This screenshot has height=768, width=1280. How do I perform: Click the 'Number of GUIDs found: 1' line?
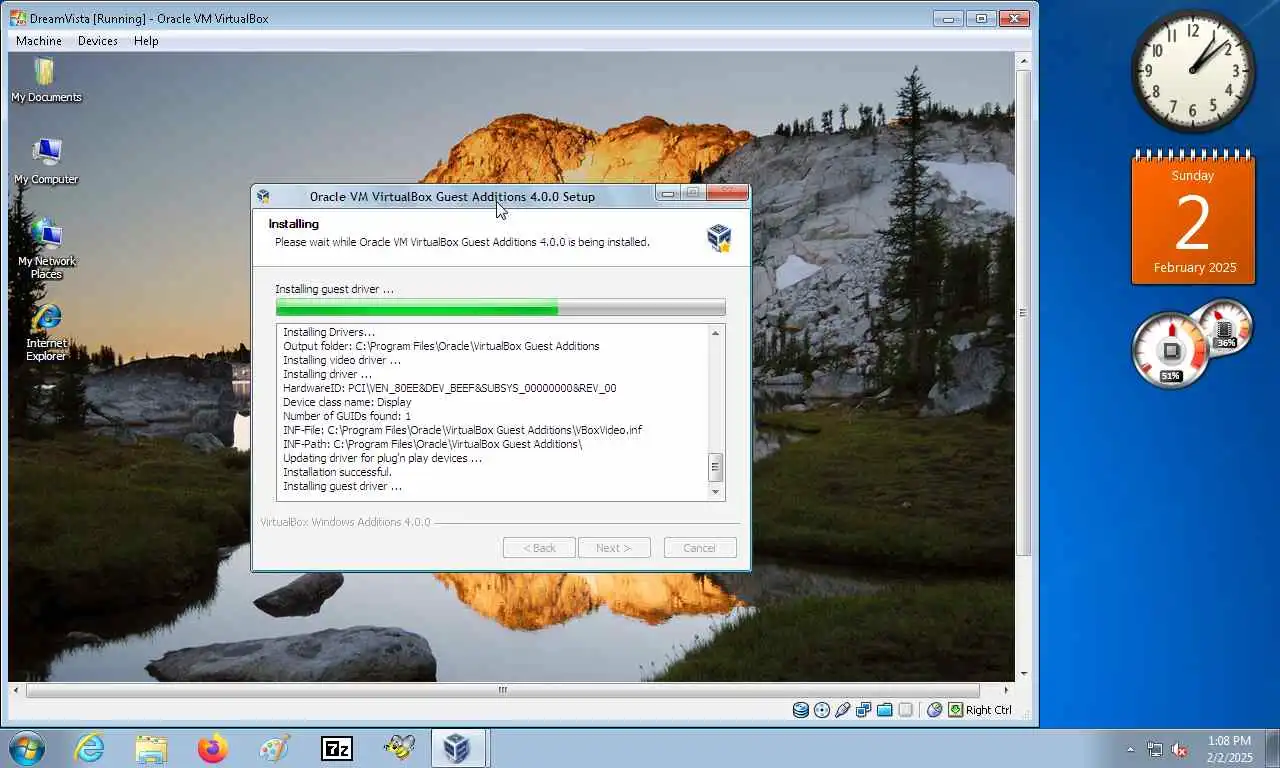[x=347, y=416]
